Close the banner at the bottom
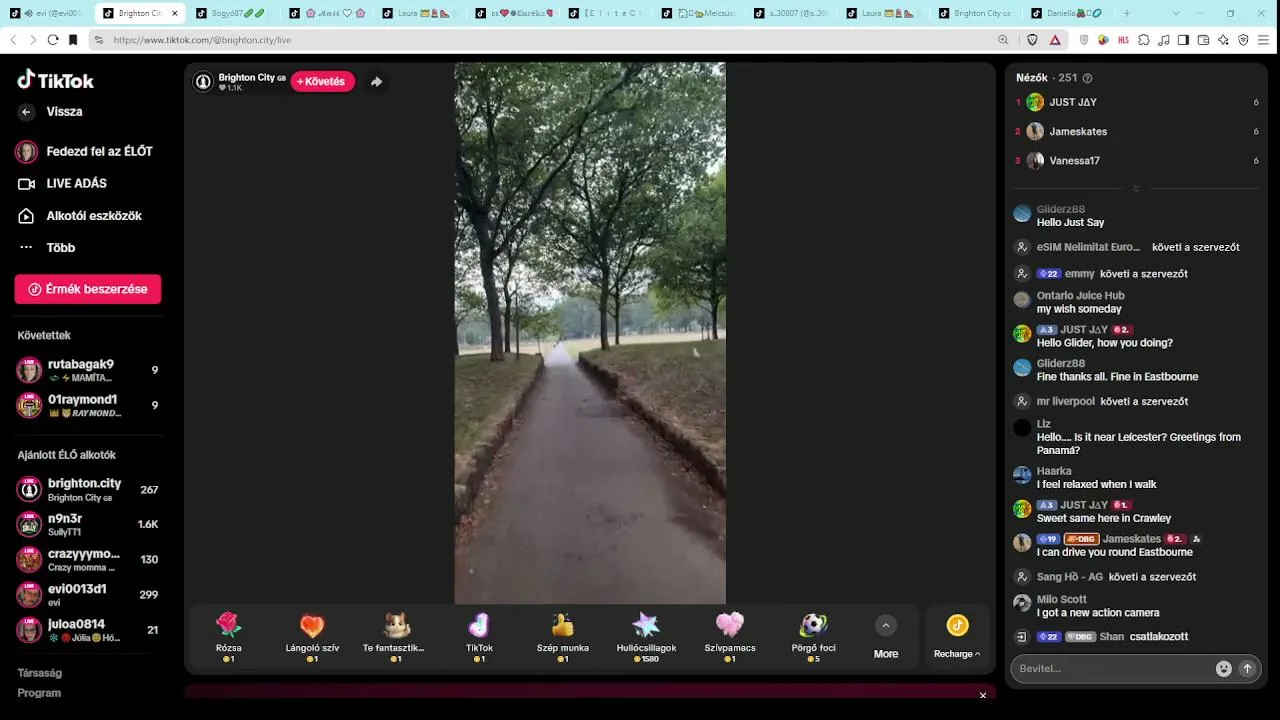 pyautogui.click(x=983, y=695)
